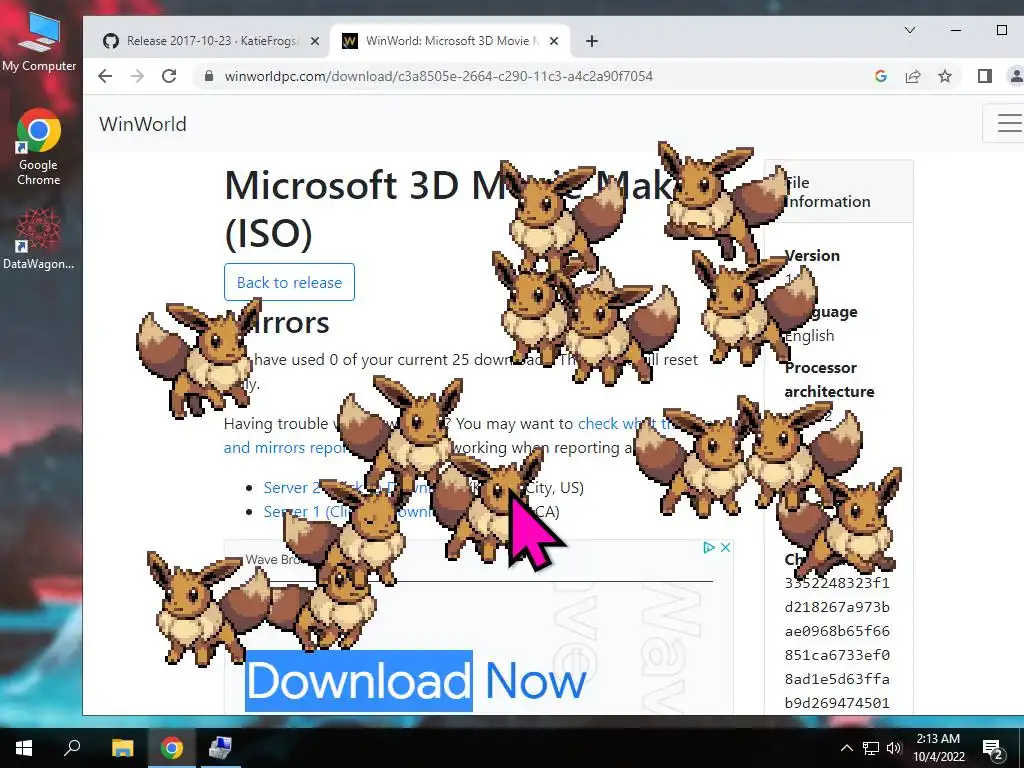This screenshot has height=768, width=1024.
Task: Open network status tray icon
Action: click(x=871, y=748)
